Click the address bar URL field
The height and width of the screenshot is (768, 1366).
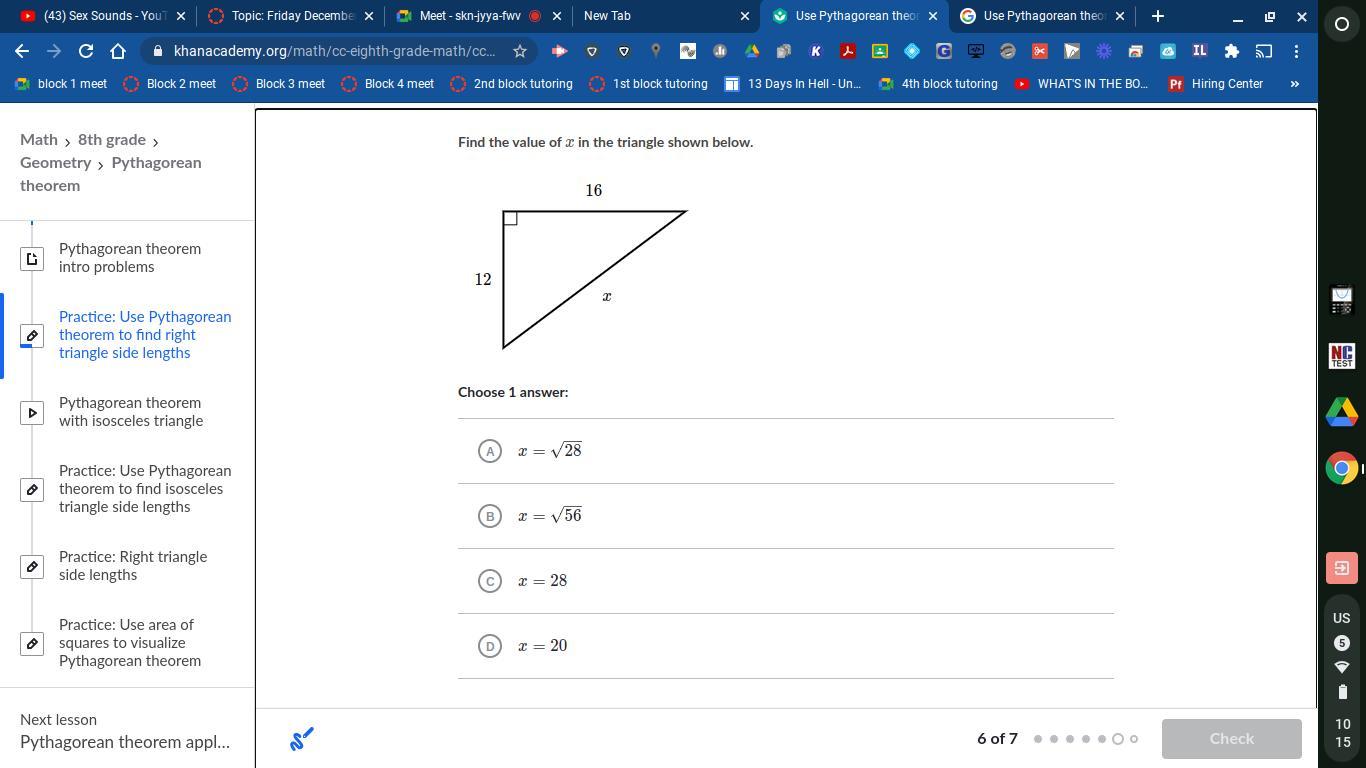coord(335,51)
